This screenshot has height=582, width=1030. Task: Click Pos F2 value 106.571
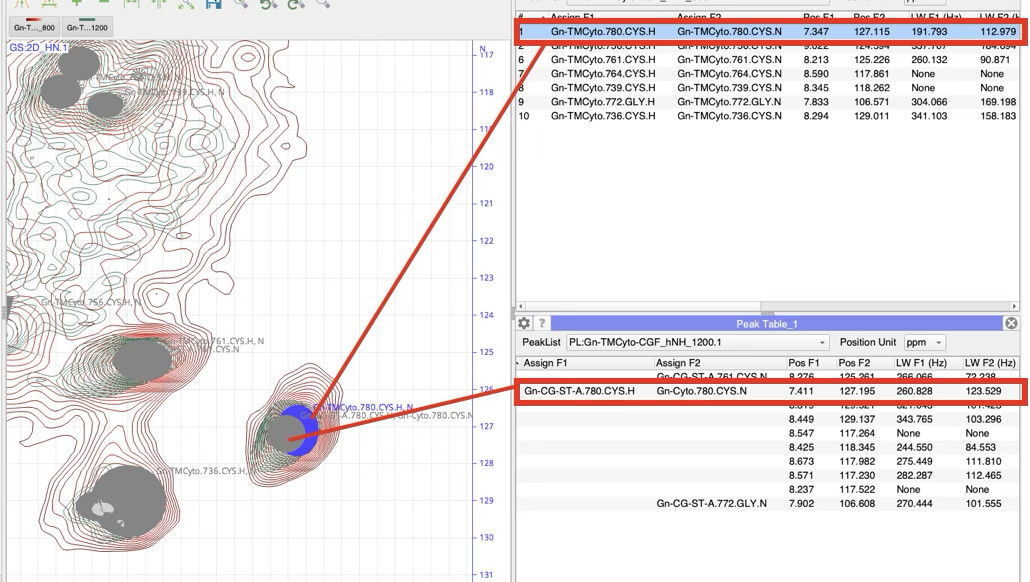point(872,102)
